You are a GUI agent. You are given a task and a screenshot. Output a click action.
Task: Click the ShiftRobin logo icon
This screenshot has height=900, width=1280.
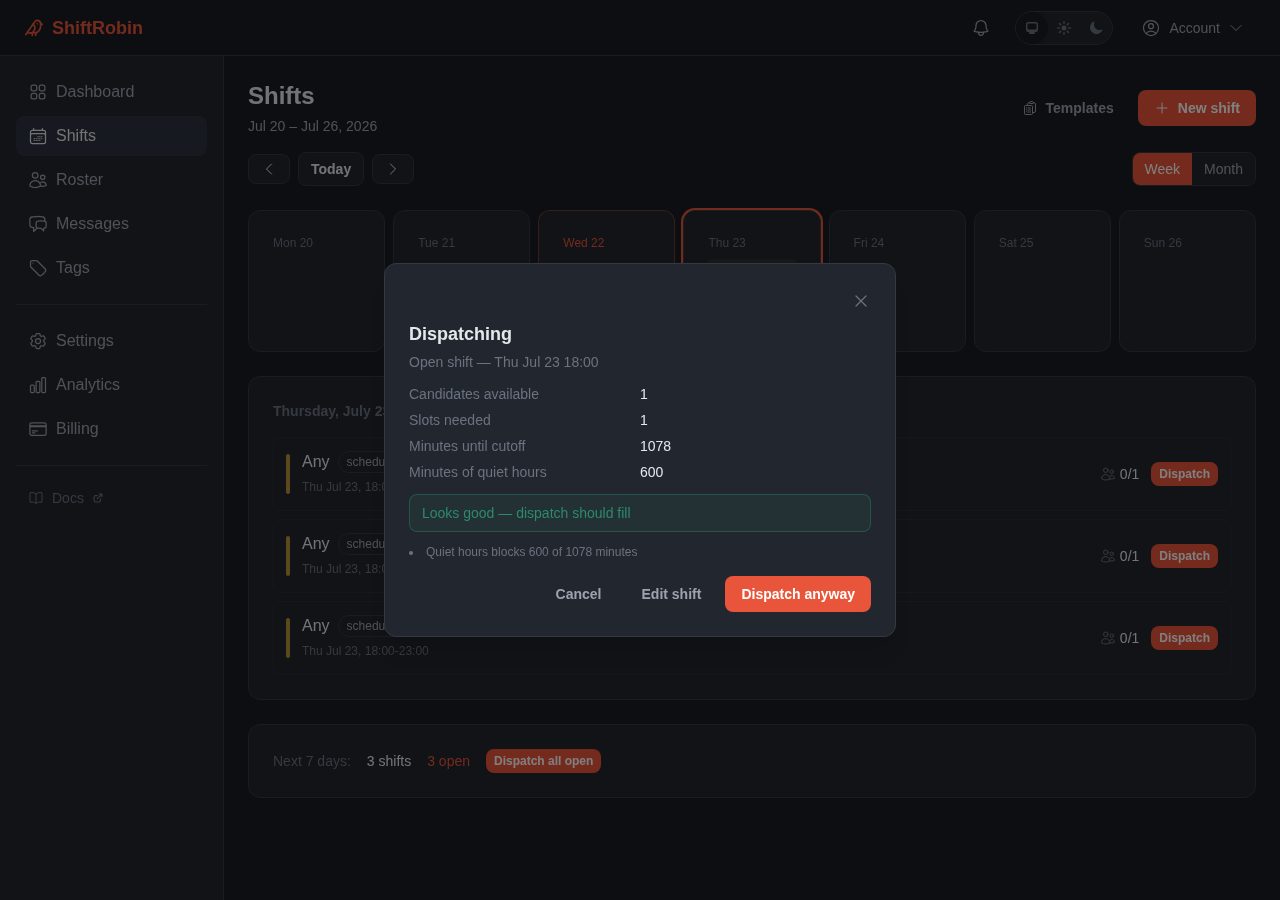pos(34,28)
